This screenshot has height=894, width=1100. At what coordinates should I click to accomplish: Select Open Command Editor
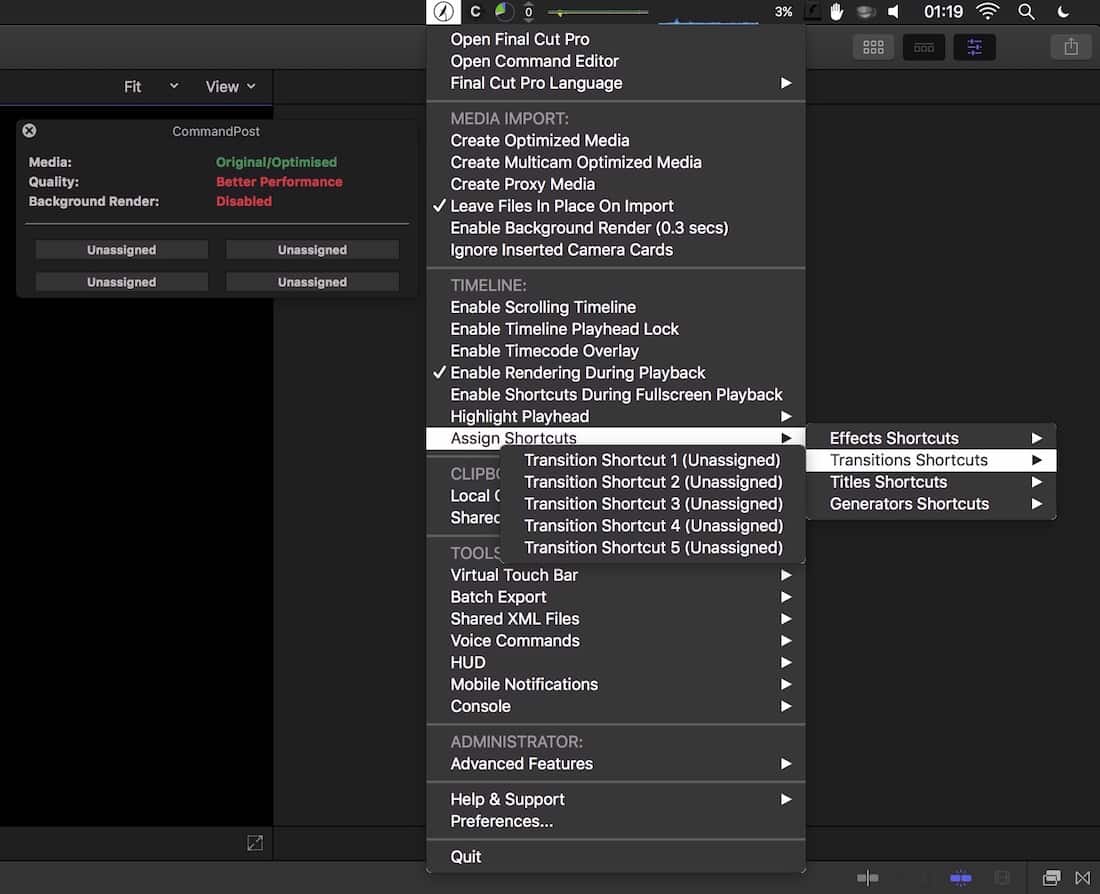pos(616,61)
